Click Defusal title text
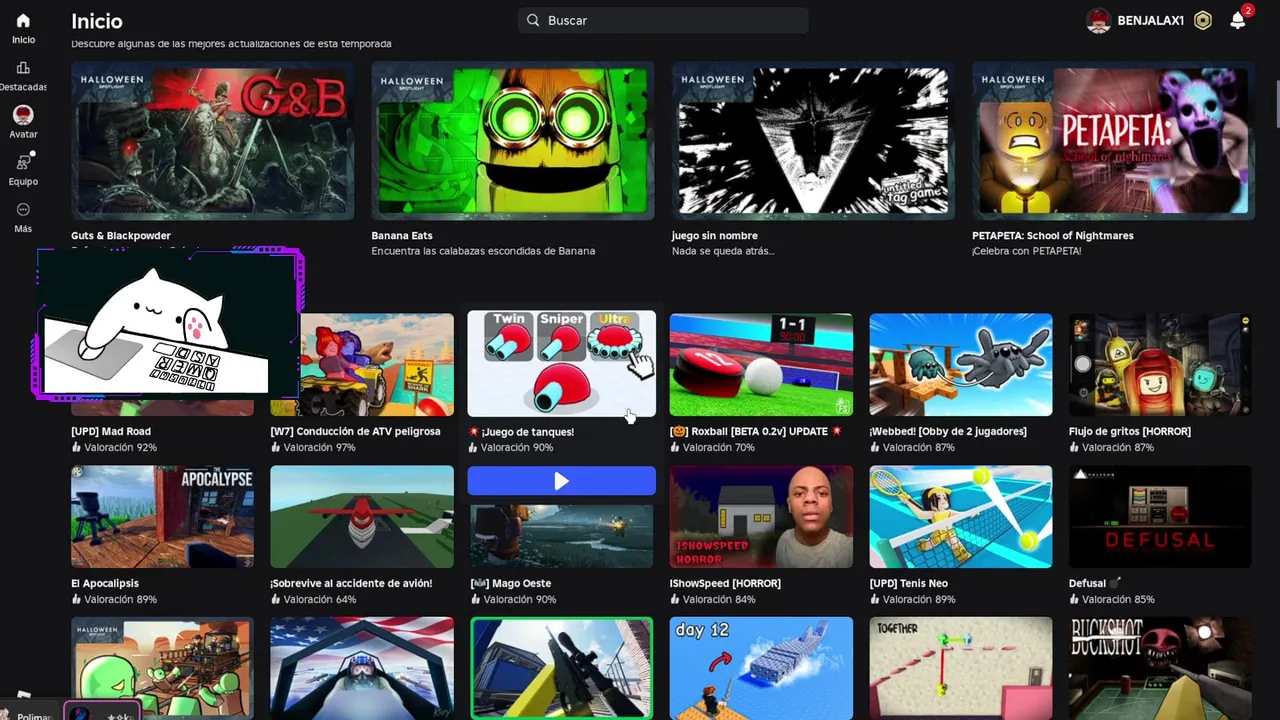 1087,584
